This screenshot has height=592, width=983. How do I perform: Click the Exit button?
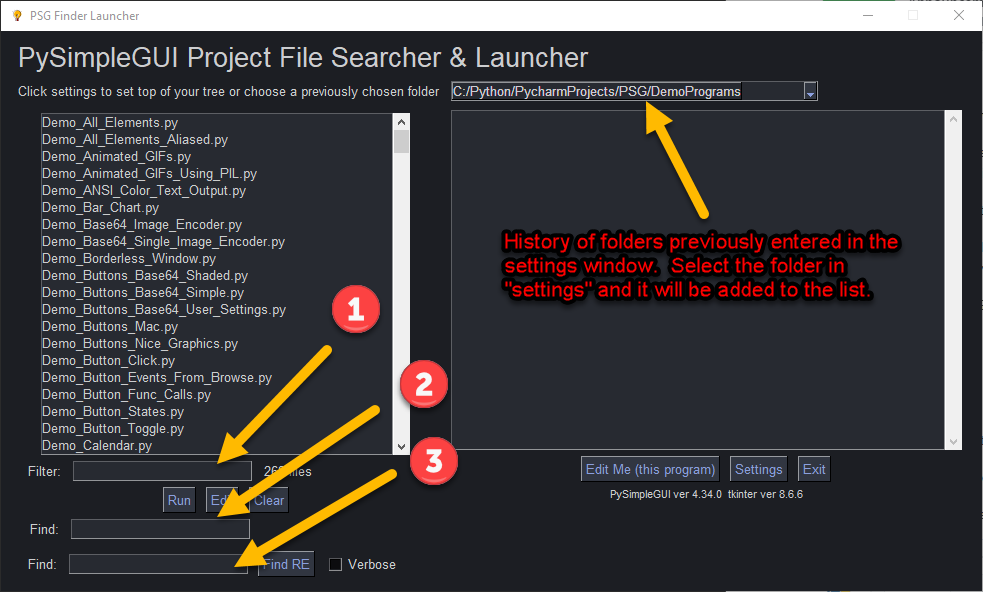click(814, 469)
